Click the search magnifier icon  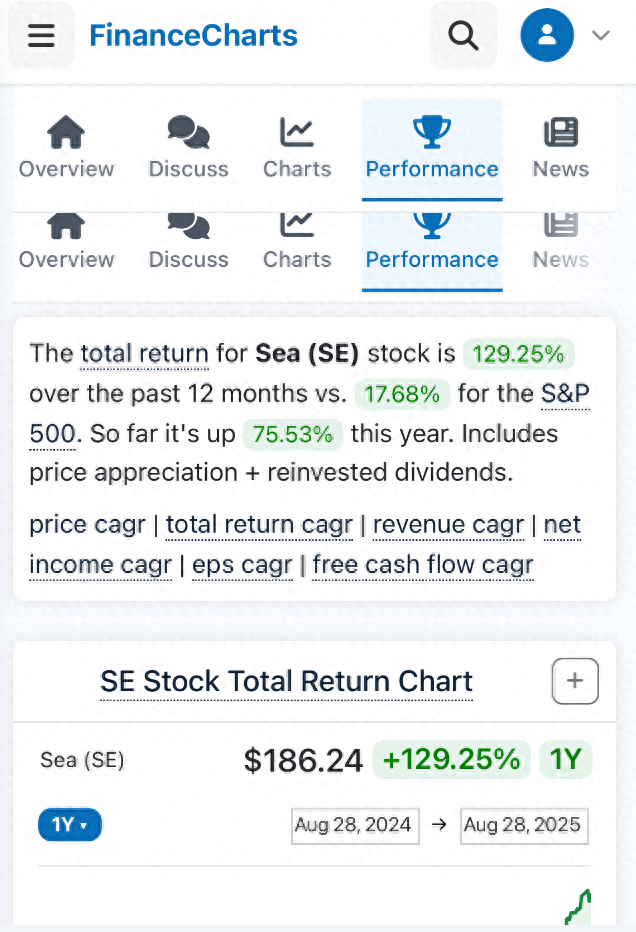pyautogui.click(x=463, y=36)
